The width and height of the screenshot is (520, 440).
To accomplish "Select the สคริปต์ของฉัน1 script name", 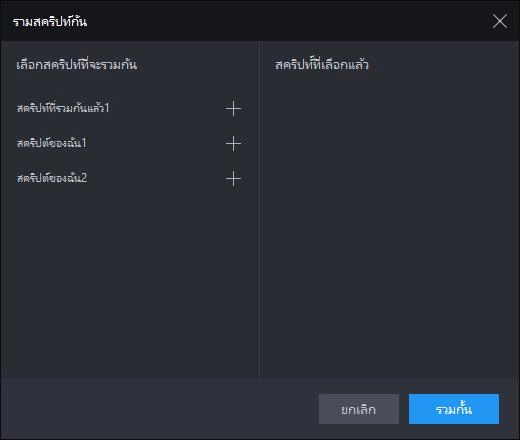I will tap(52, 143).
